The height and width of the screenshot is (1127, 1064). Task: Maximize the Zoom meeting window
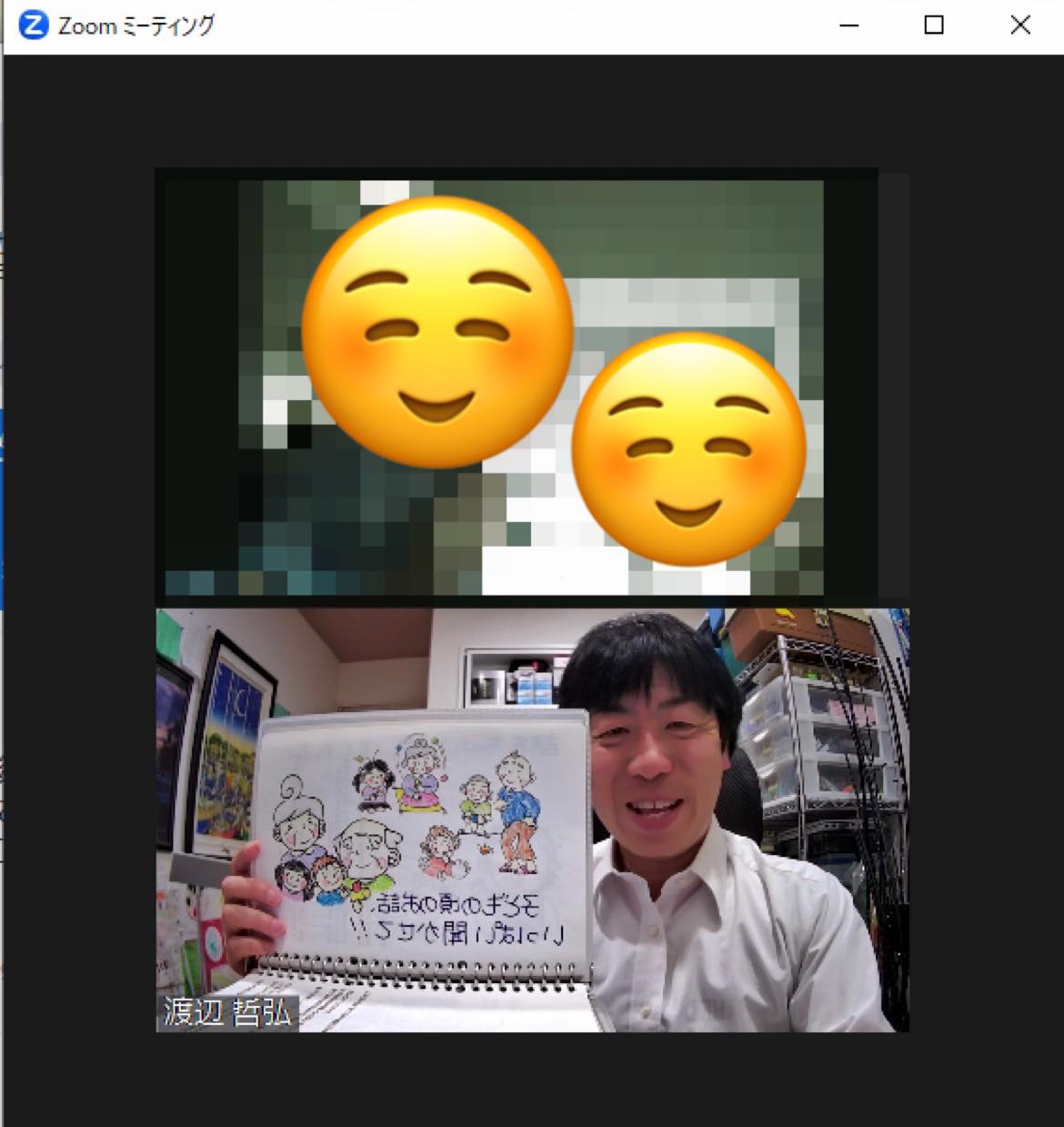934,25
